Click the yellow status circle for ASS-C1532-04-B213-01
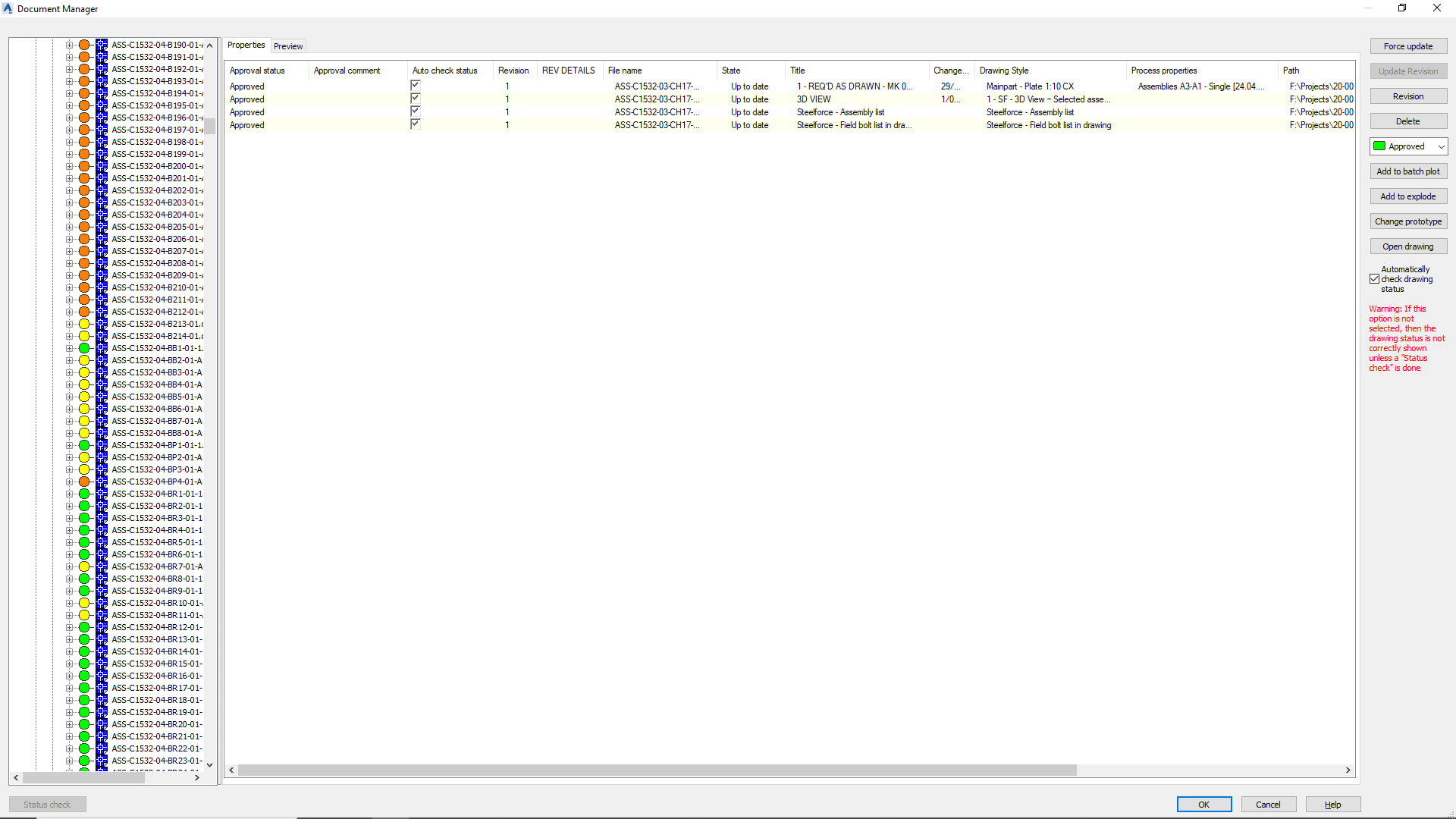The height and width of the screenshot is (819, 1456). pyautogui.click(x=84, y=324)
